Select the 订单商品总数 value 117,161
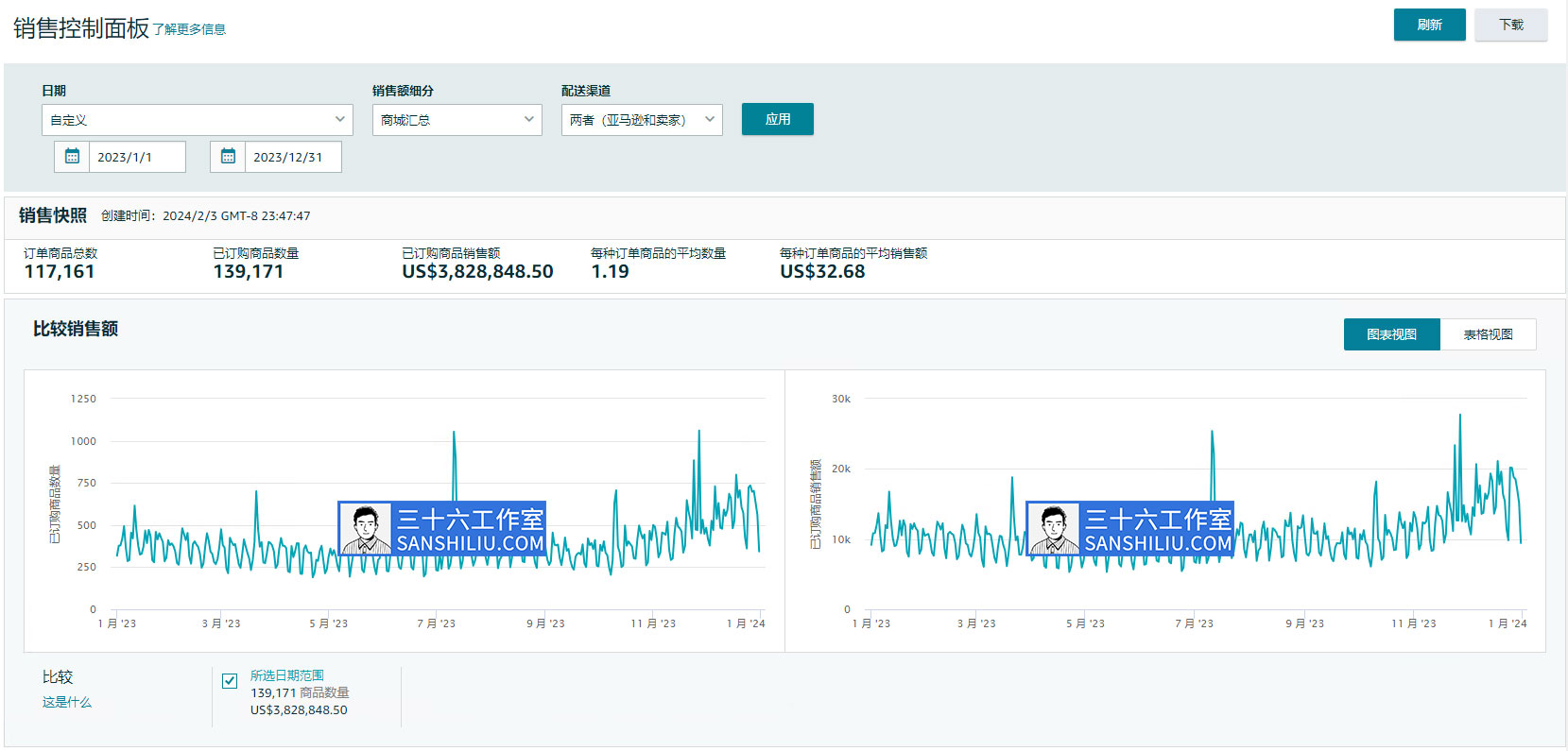 point(60,271)
